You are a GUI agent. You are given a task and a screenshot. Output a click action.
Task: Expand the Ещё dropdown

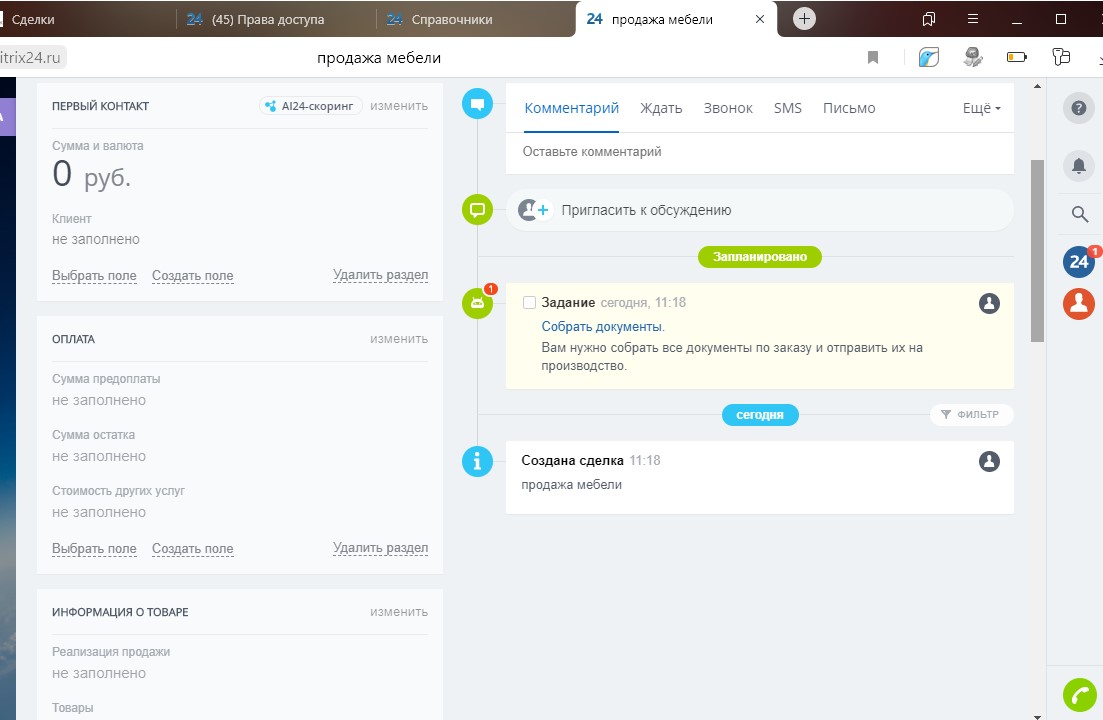tap(981, 108)
